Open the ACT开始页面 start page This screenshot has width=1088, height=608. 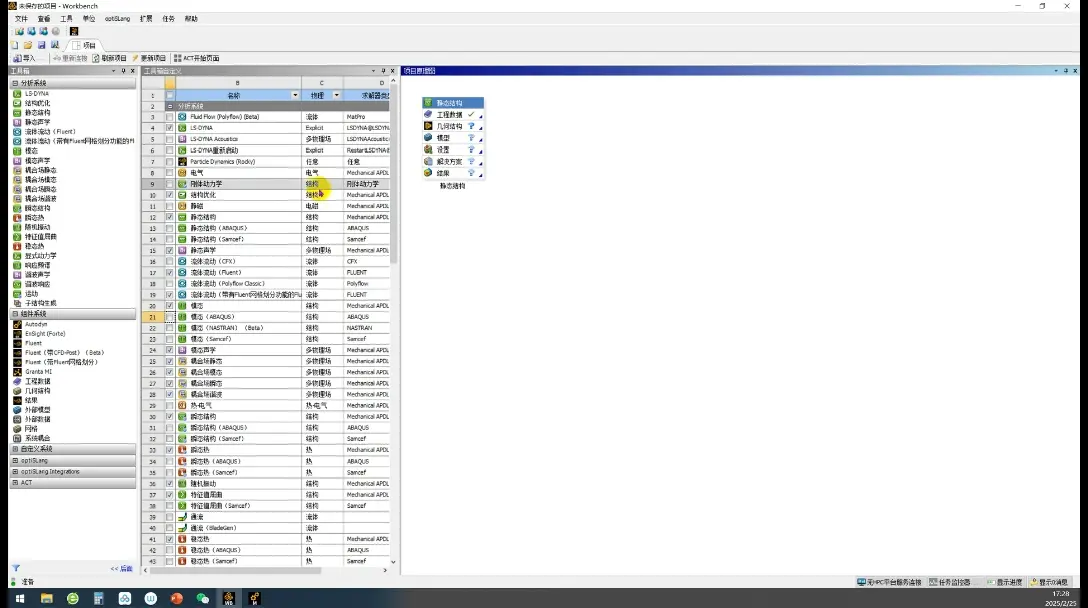click(196, 58)
